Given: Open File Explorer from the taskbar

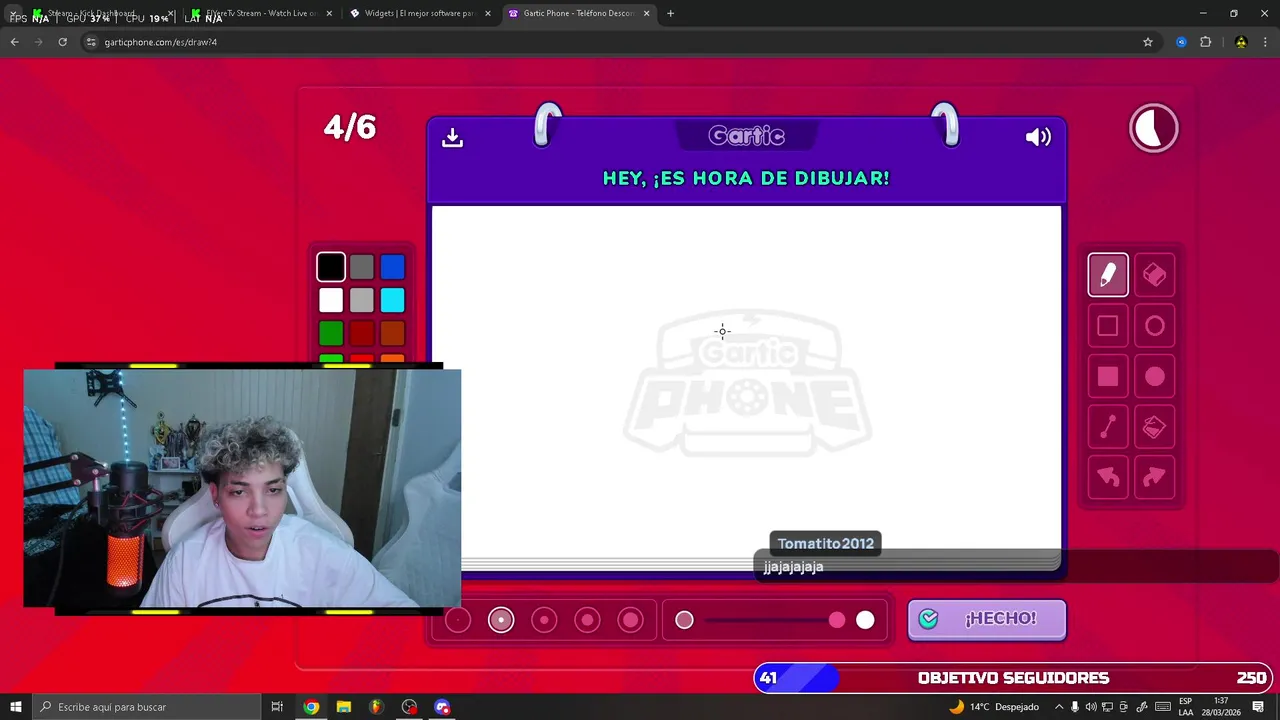Looking at the screenshot, I should 343,707.
